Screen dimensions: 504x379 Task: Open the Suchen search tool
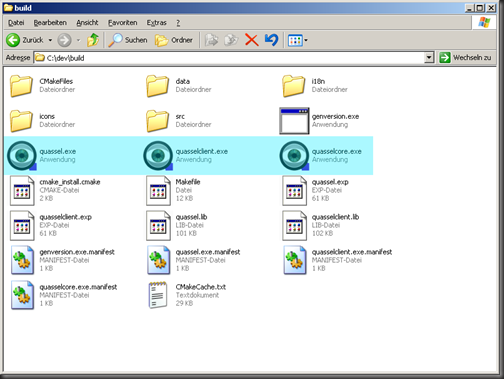click(128, 40)
